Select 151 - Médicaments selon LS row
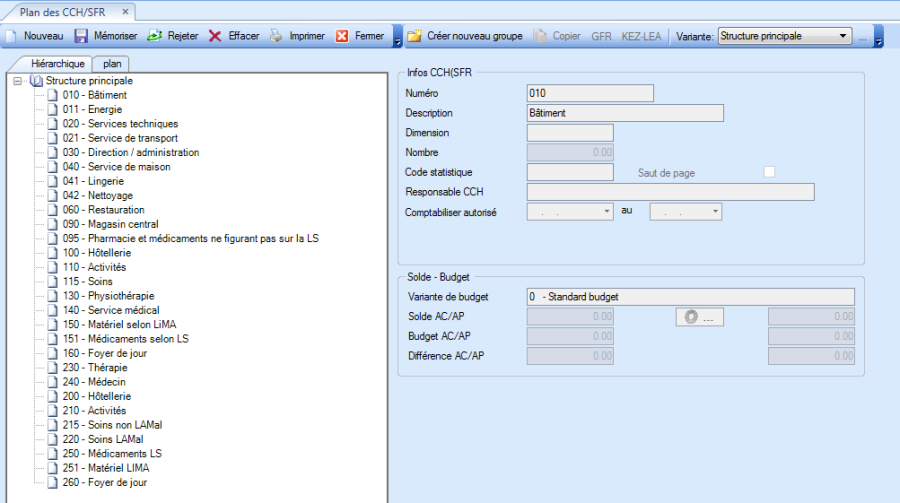Viewport: 900px width, 503px height. point(126,339)
